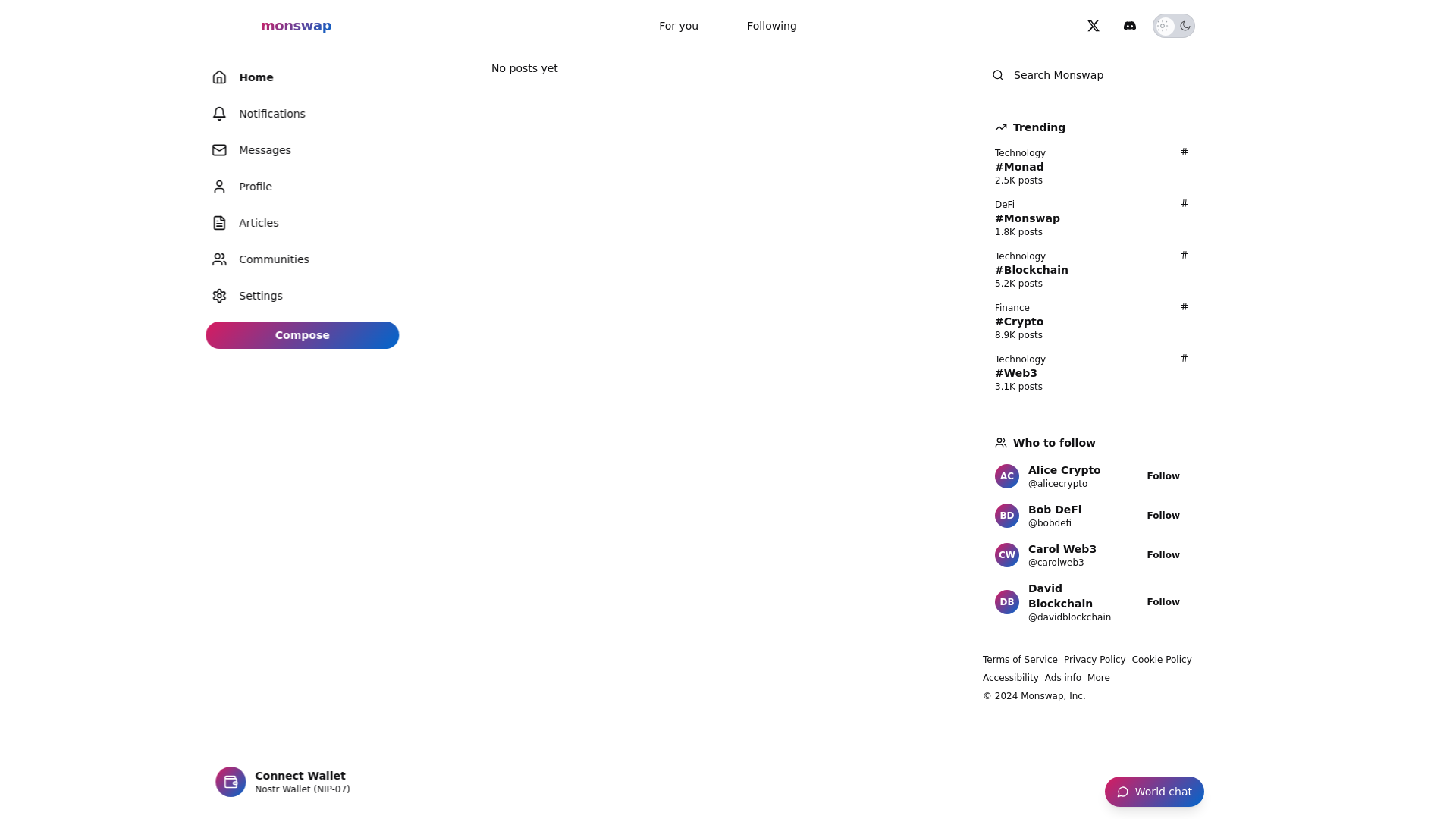The image size is (1456, 819).
Task: Click the wallet icon near Connect Wallet
Action: (231, 782)
